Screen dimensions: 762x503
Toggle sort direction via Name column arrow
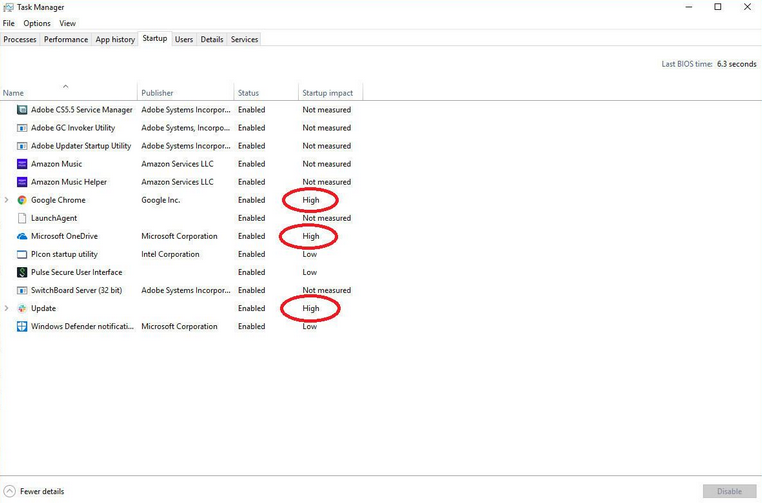[x=66, y=87]
